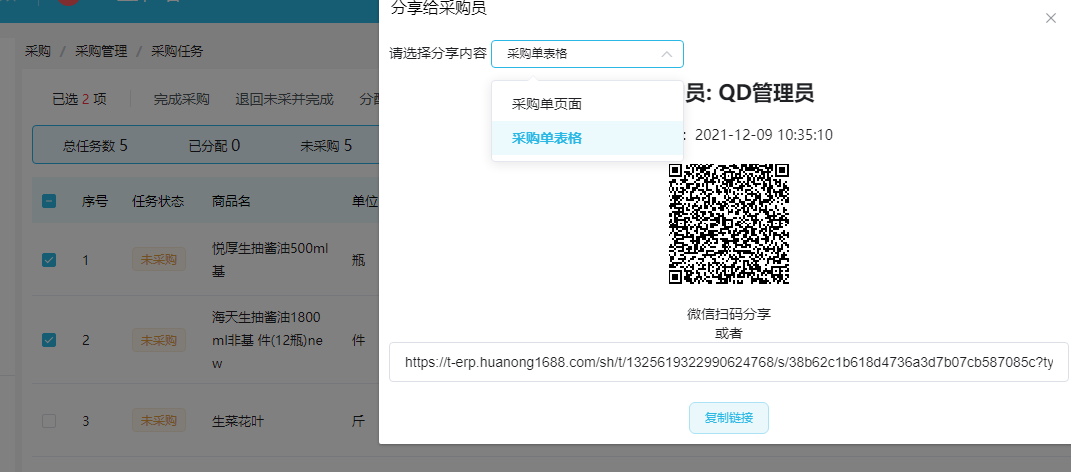Click the 单位 column header

pyautogui.click(x=365, y=201)
